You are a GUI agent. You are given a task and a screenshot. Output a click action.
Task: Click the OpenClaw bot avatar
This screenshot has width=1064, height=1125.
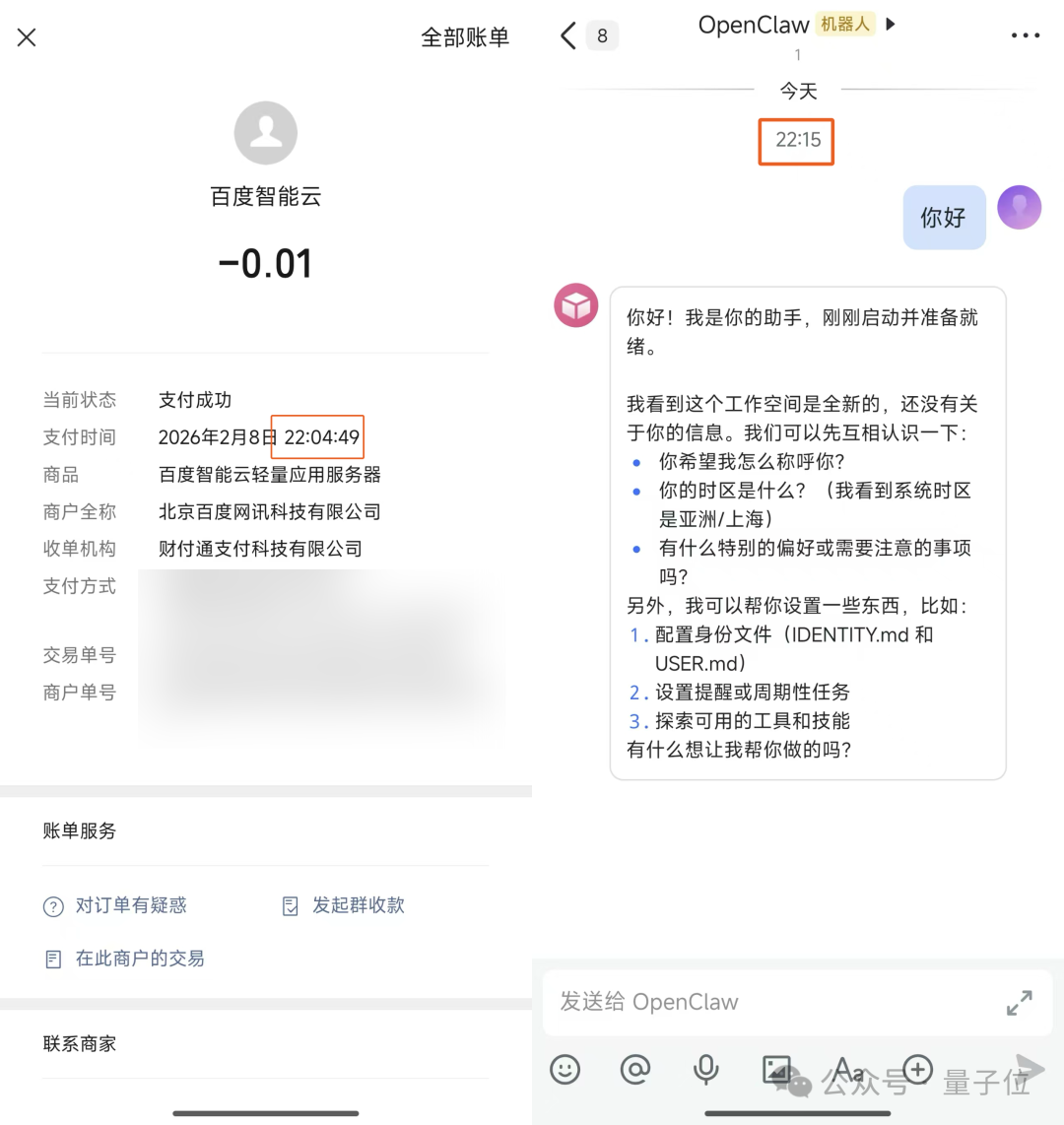click(x=575, y=305)
